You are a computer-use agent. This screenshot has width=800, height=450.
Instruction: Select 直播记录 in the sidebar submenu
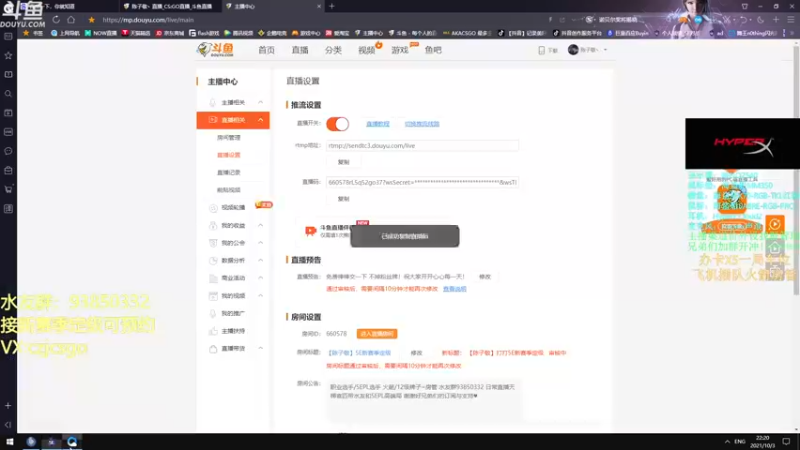tap(229, 172)
